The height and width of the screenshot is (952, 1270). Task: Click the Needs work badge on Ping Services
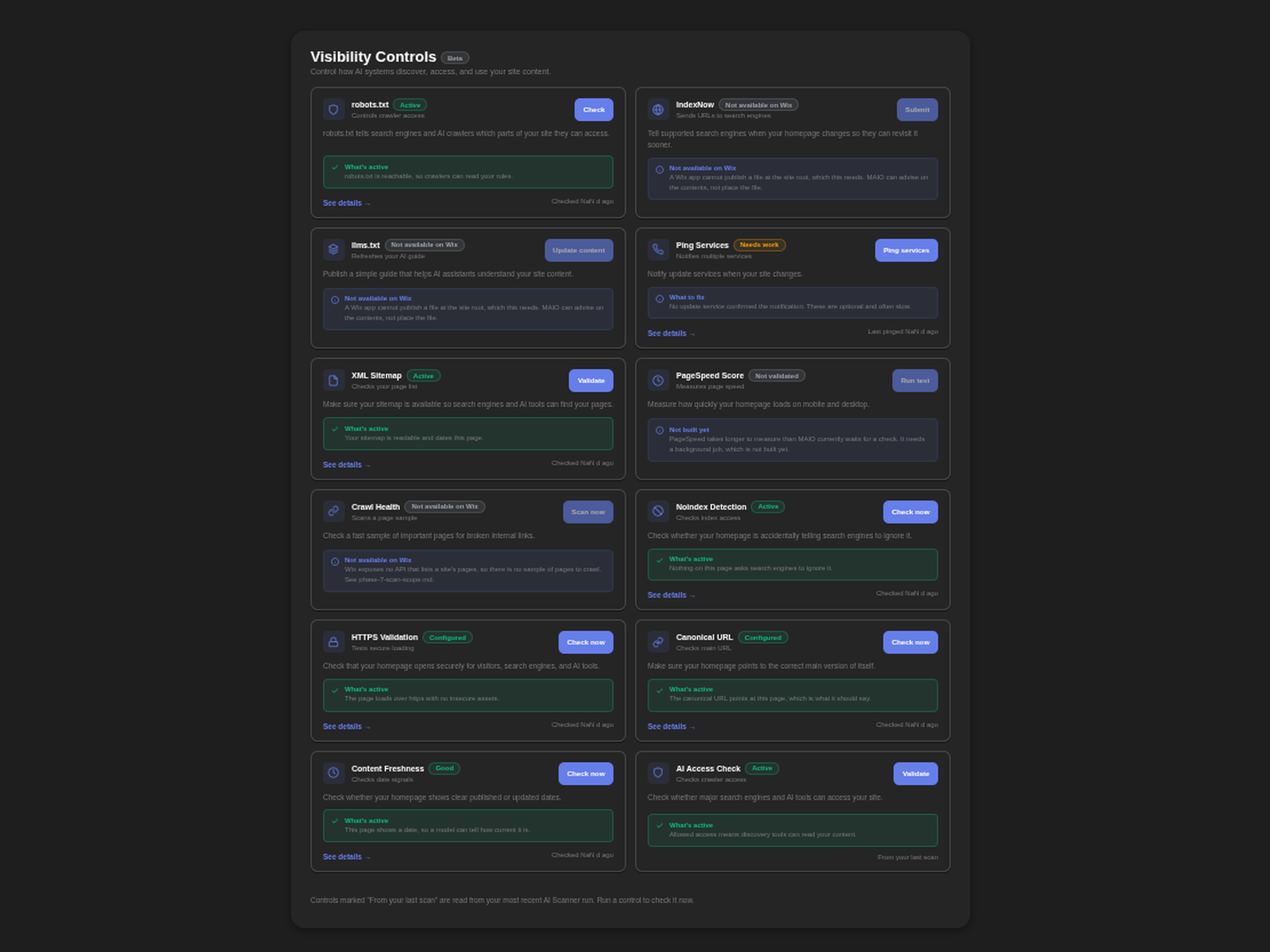coord(760,245)
